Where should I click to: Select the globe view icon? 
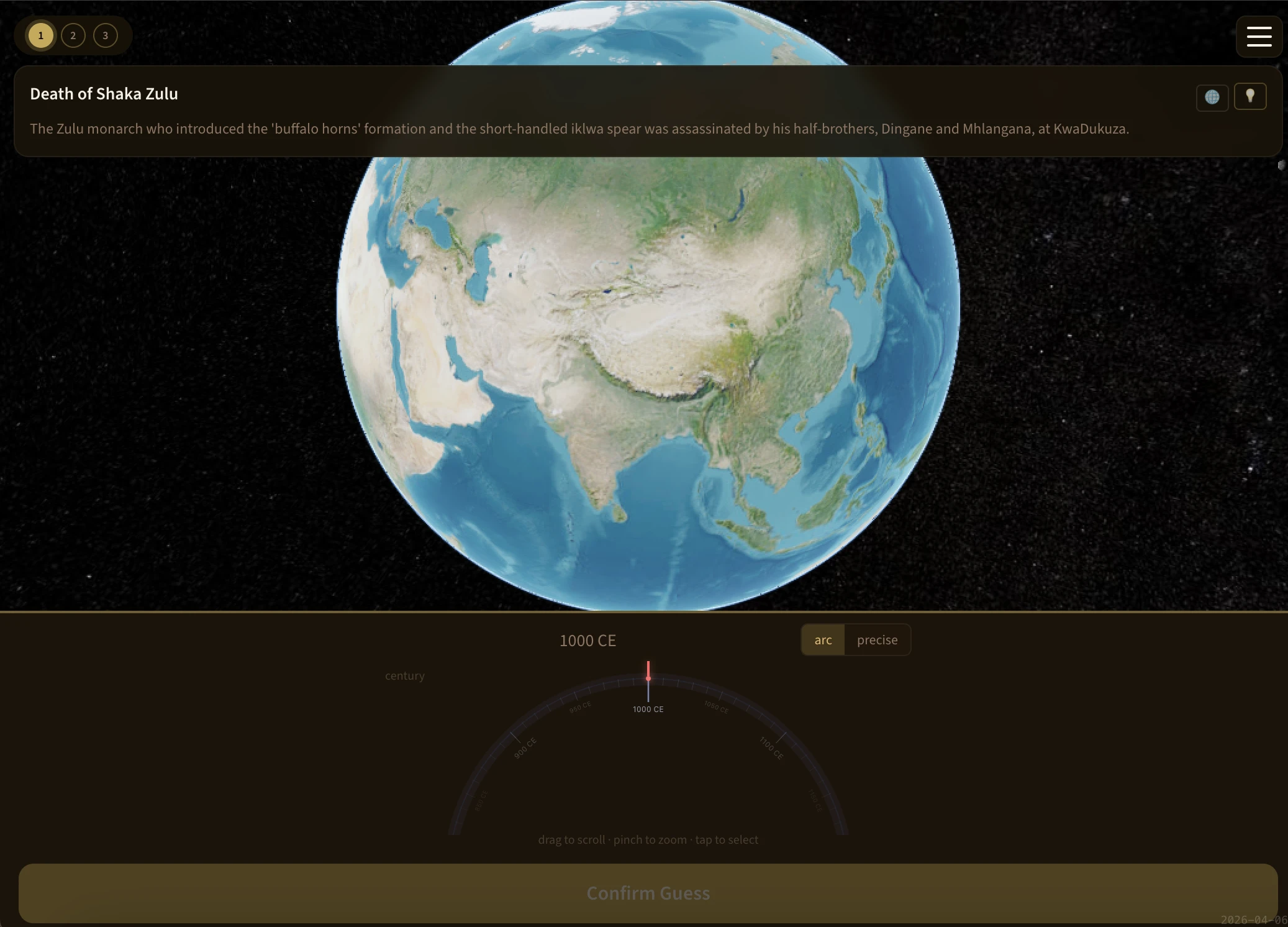click(x=1212, y=97)
